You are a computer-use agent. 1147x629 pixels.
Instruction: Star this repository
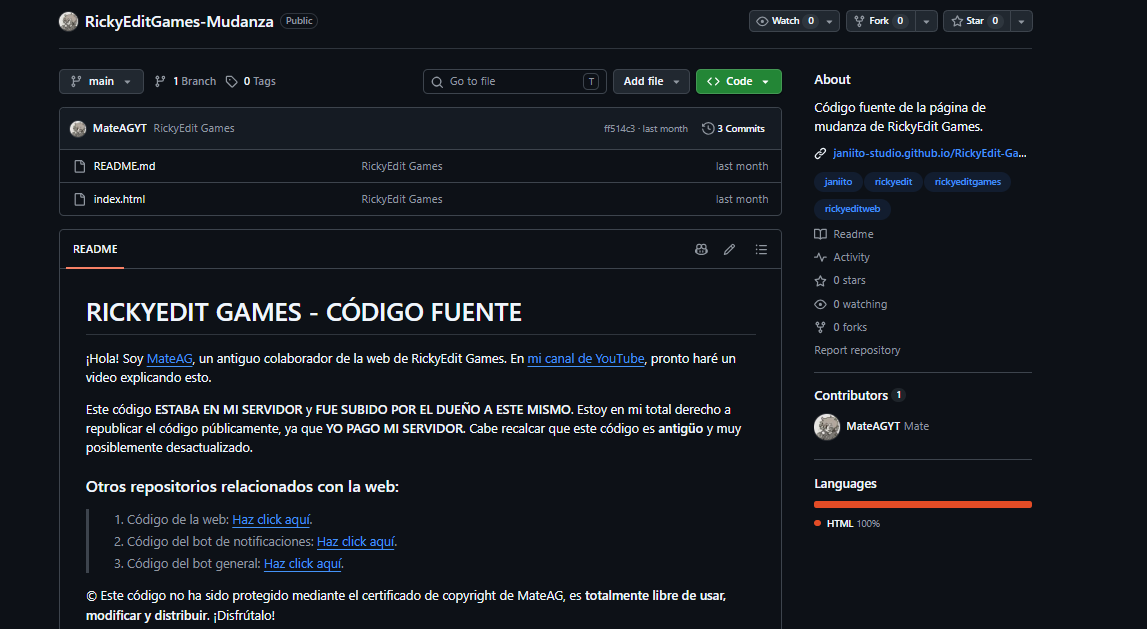(977, 21)
